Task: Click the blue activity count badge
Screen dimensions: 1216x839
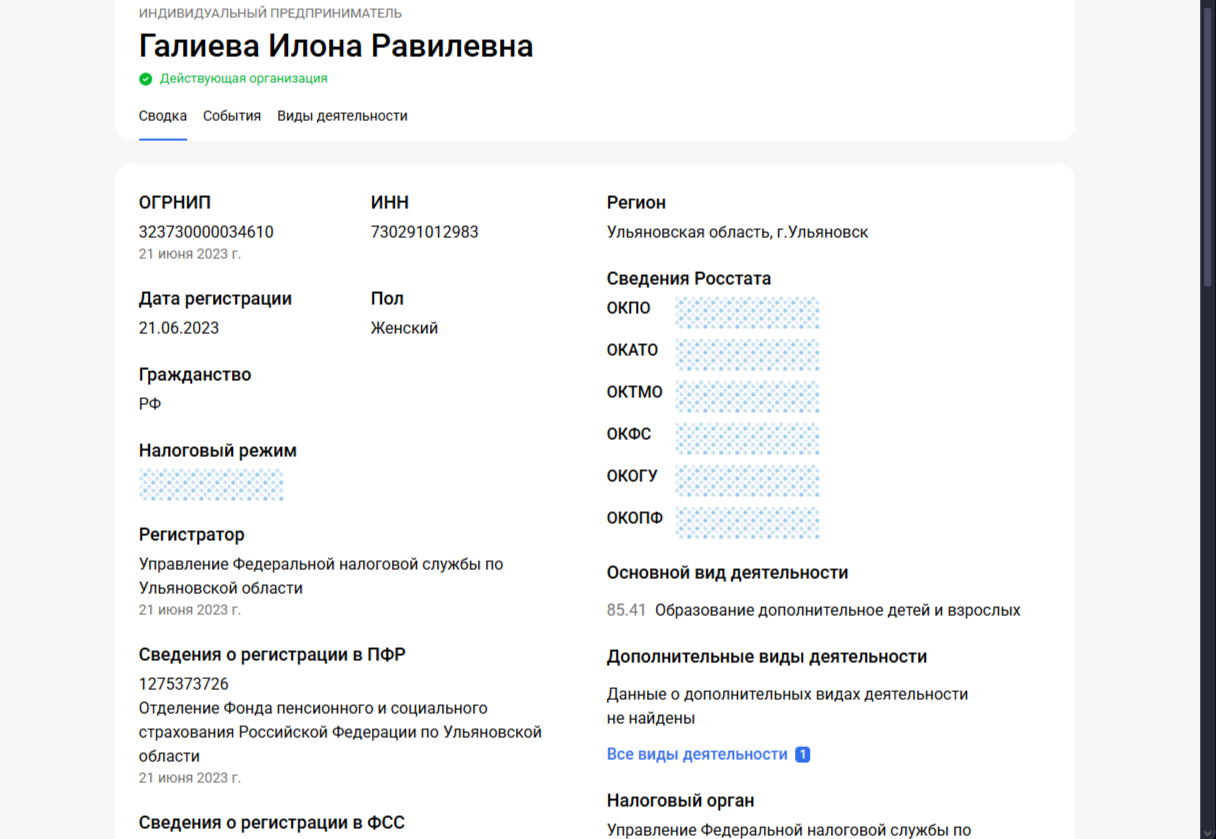Action: 802,755
